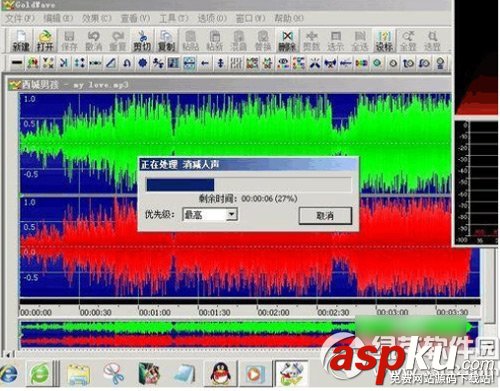Click the 00:01:30 mark on the time ruler

[214, 313]
